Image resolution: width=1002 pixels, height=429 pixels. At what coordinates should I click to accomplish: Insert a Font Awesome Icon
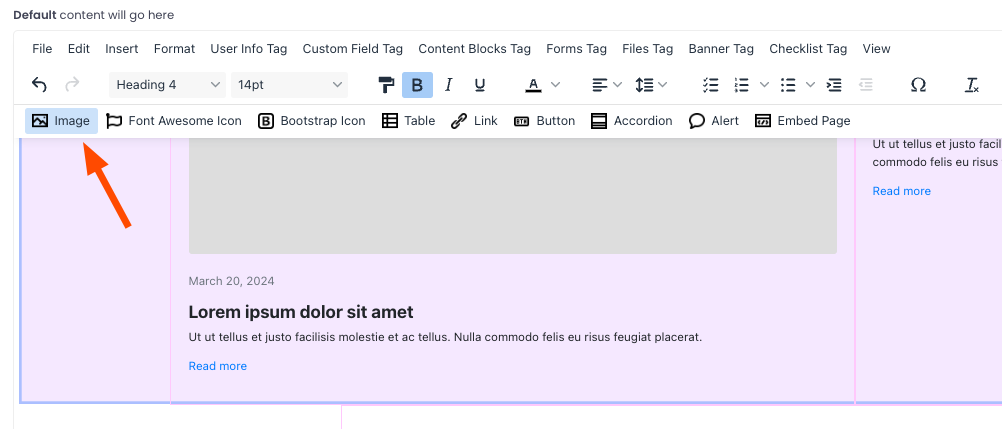click(174, 121)
